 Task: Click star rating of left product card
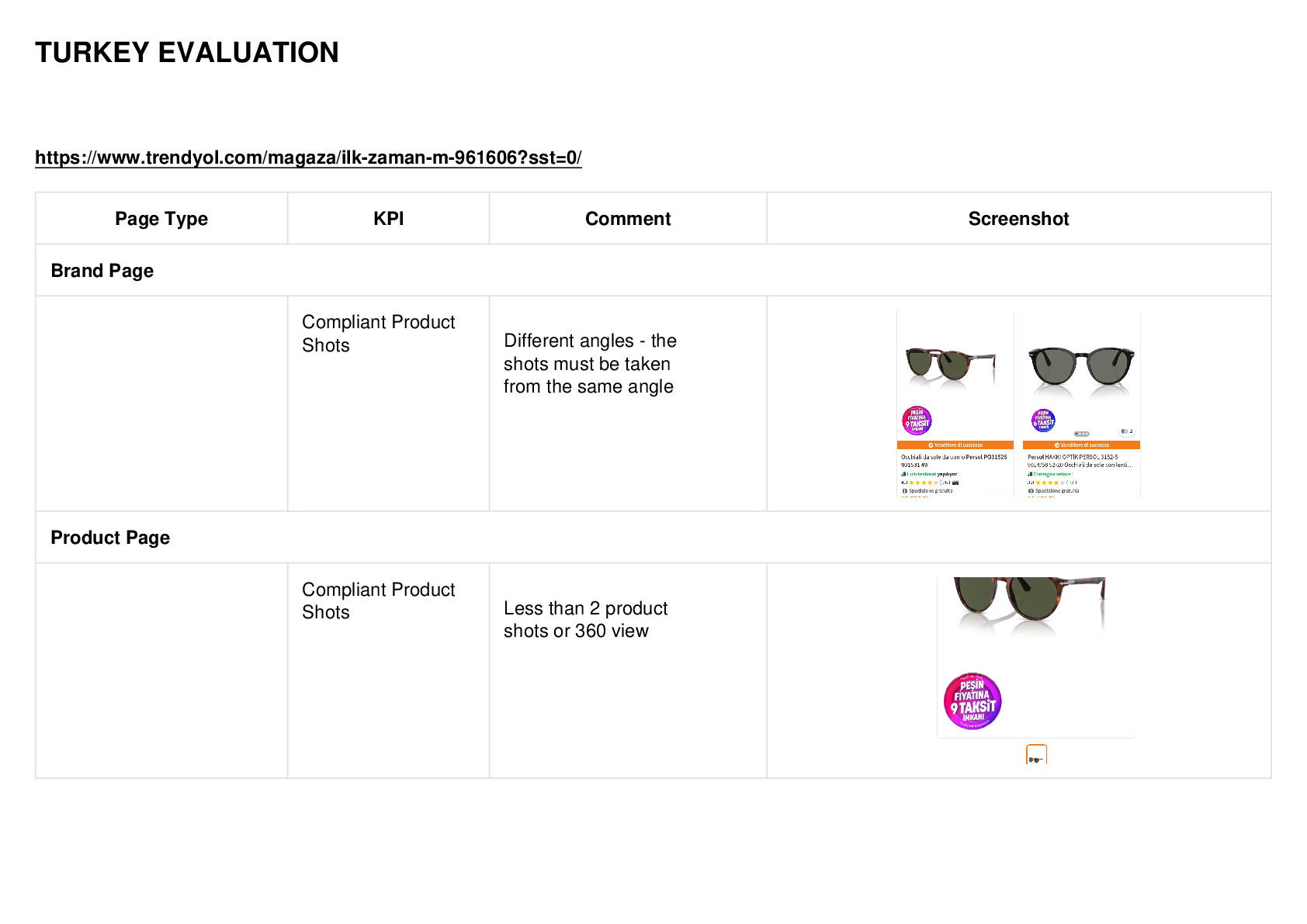(x=924, y=483)
